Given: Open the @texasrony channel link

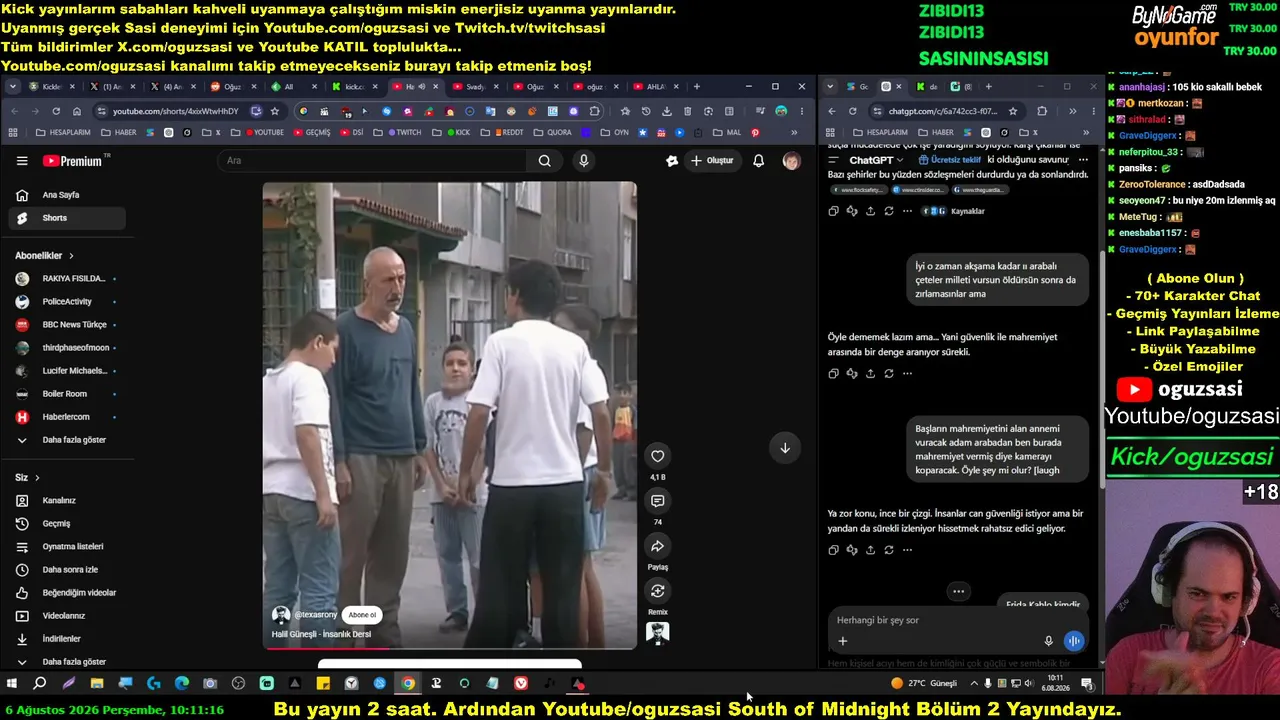Looking at the screenshot, I should 316,615.
